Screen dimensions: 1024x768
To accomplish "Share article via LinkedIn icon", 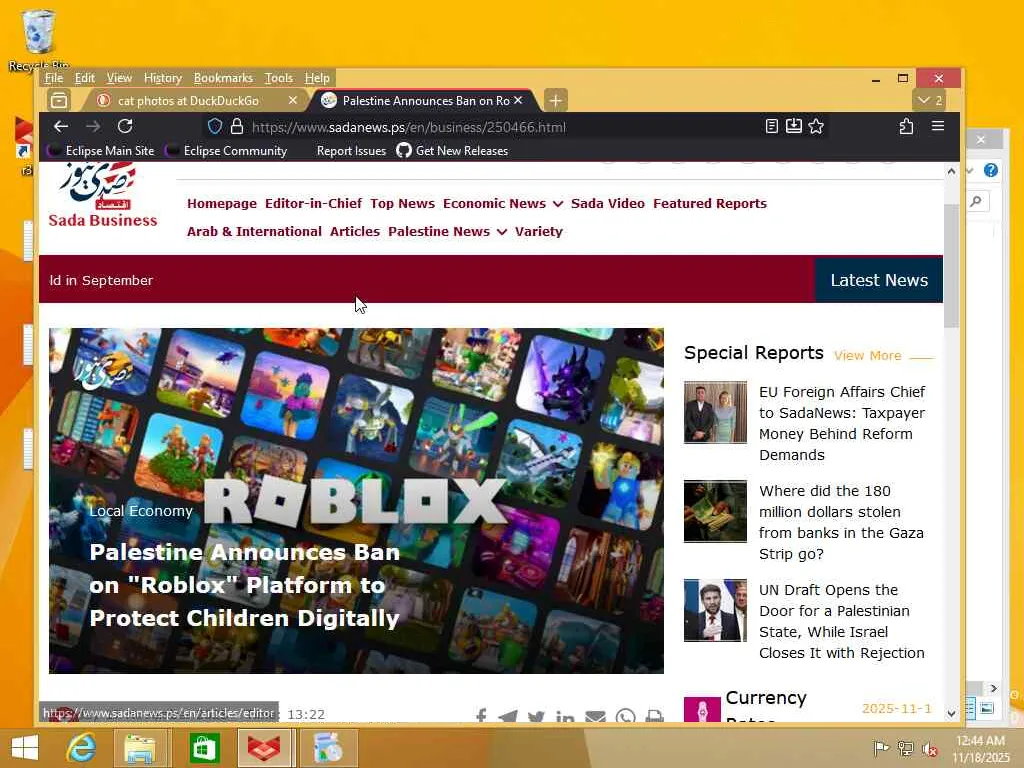I will (565, 716).
